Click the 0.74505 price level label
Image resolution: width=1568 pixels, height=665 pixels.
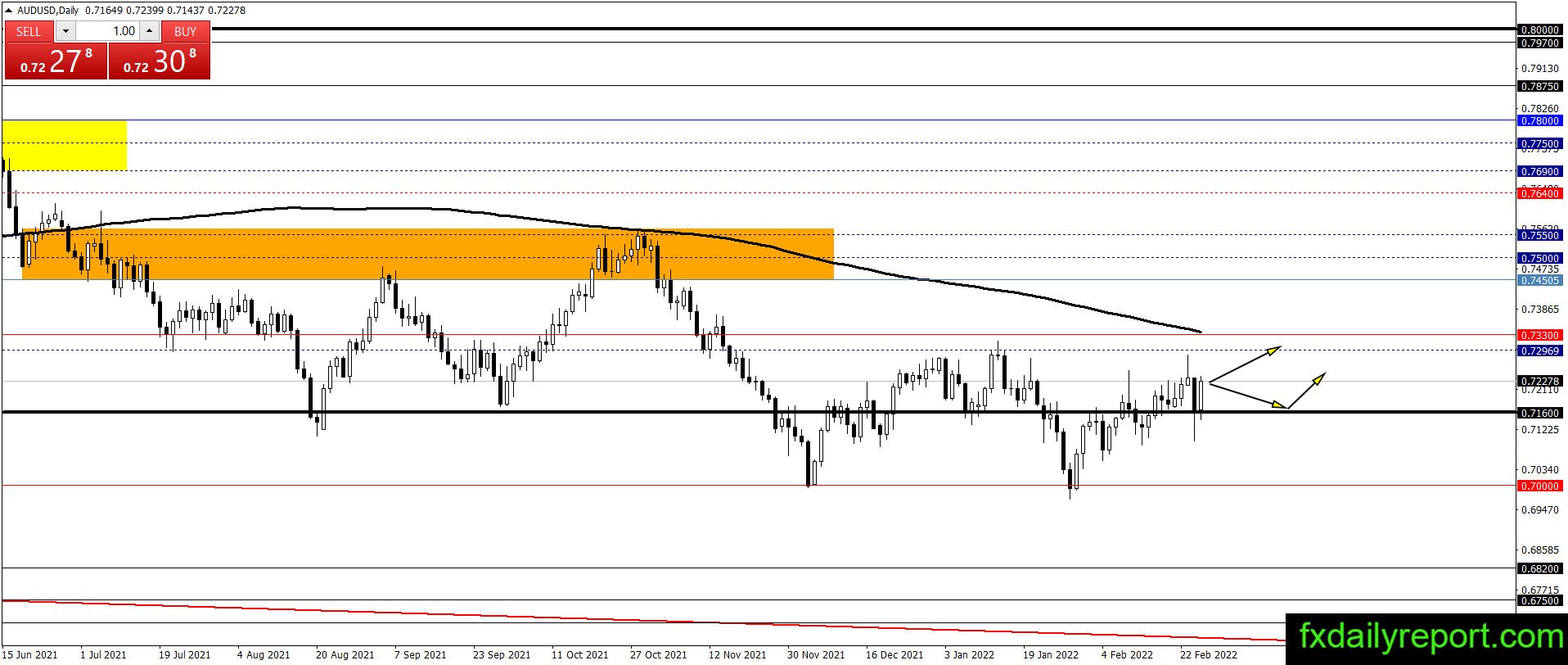pos(1539,280)
